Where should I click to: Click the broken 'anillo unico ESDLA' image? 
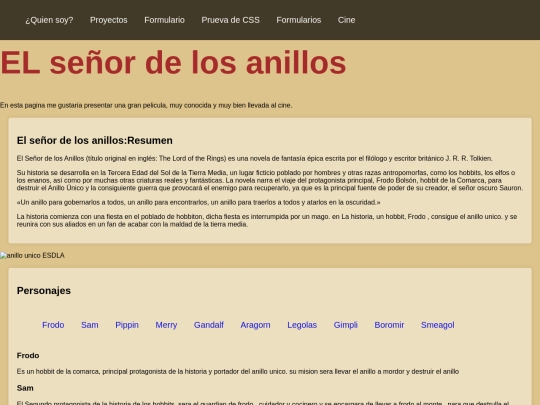(32, 255)
